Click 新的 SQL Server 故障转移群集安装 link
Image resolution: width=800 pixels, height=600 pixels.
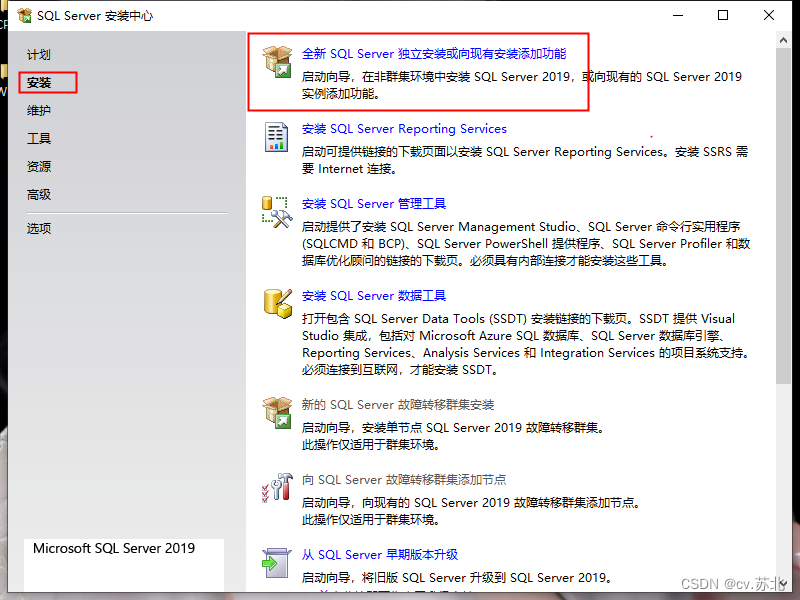click(x=397, y=405)
